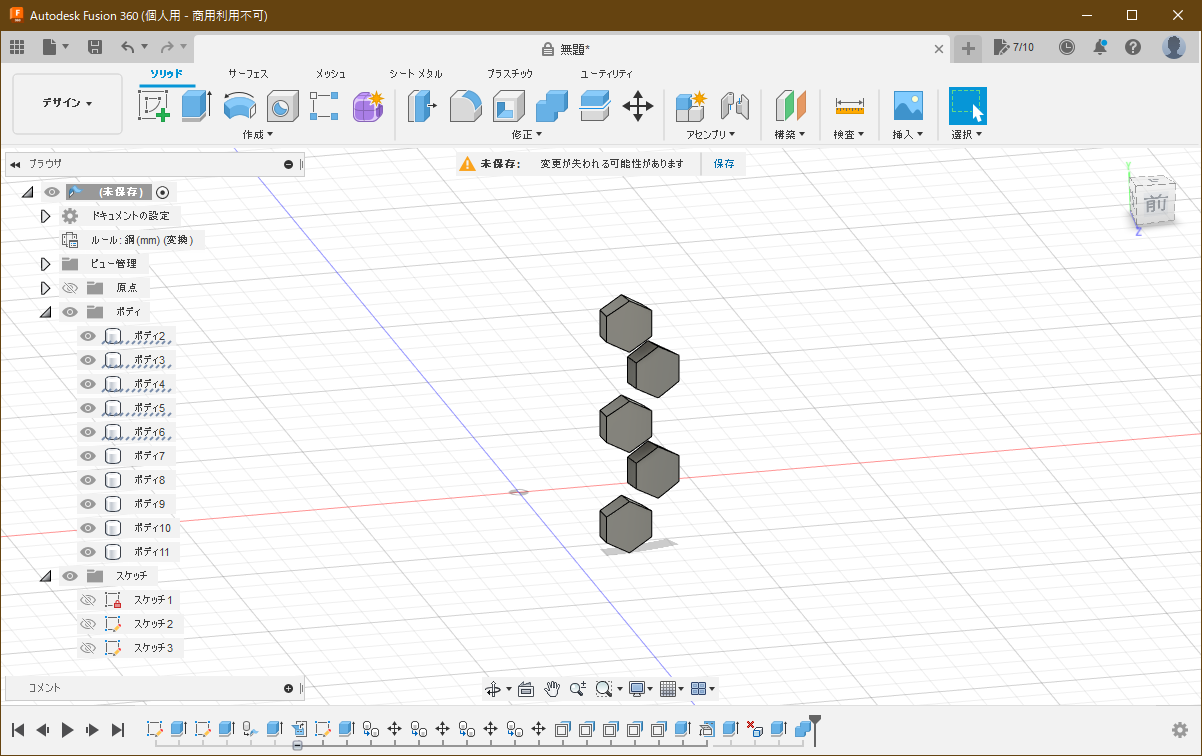Open the デザイン workspace dropdown
The width and height of the screenshot is (1202, 756).
click(67, 103)
